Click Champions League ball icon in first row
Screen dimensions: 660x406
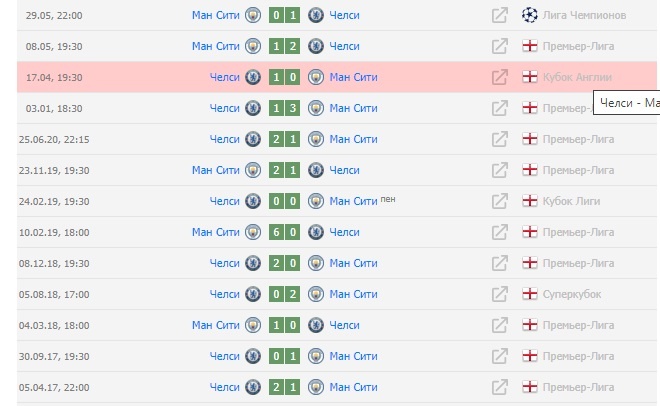coord(530,15)
